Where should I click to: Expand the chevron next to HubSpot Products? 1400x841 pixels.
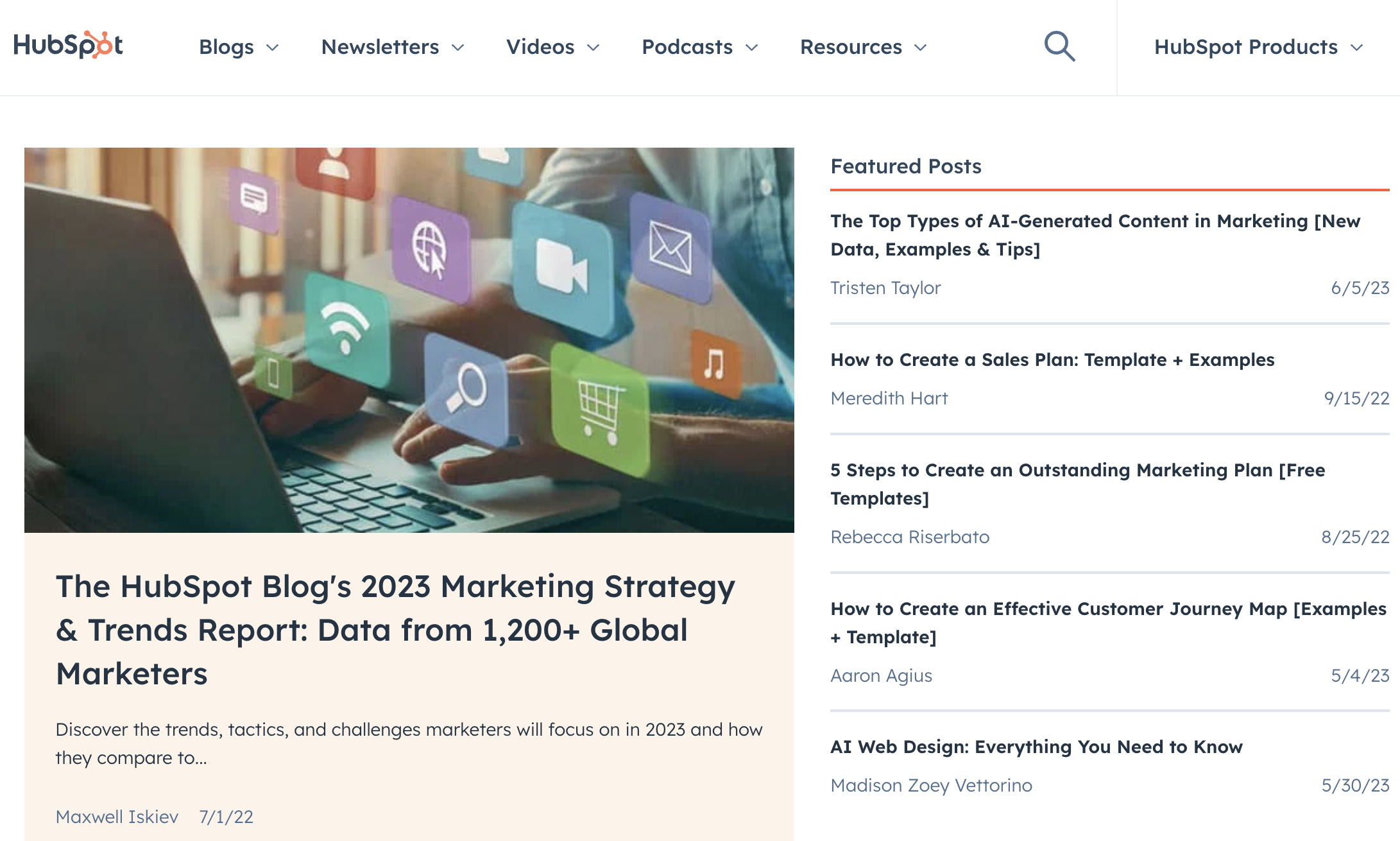(1356, 48)
